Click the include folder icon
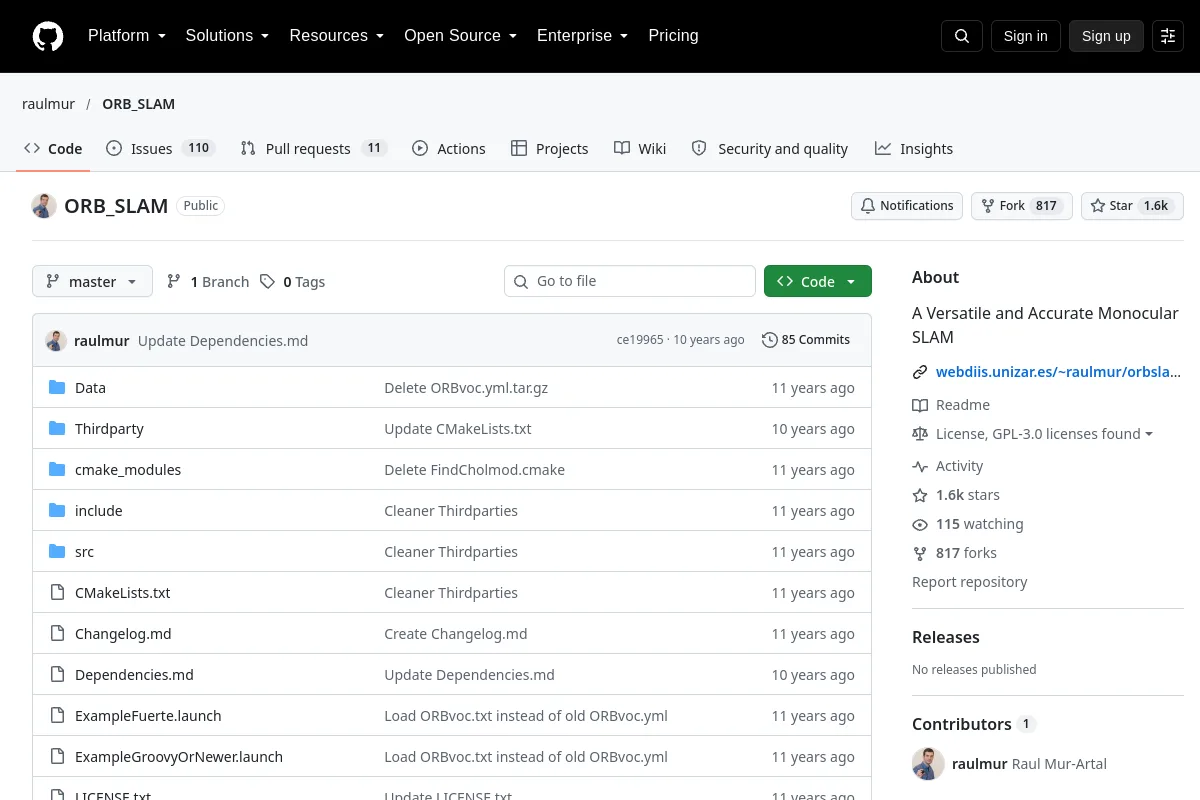Image resolution: width=1200 pixels, height=800 pixels. pyautogui.click(x=57, y=511)
